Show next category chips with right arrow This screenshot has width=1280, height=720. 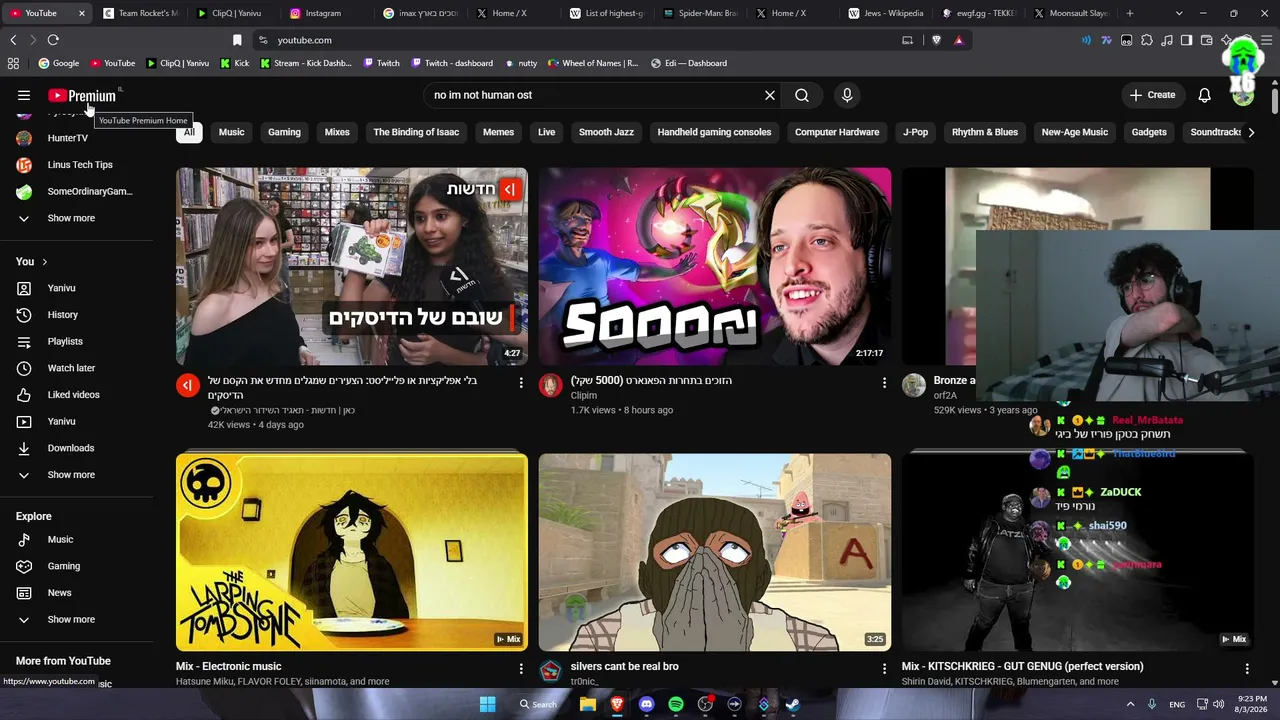pos(1251,132)
